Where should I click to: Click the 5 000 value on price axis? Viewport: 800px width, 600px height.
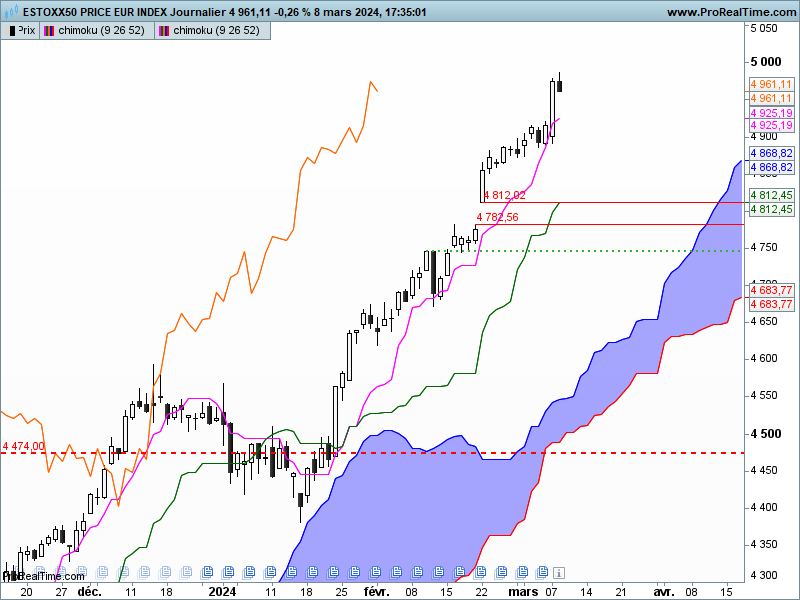(x=766, y=62)
